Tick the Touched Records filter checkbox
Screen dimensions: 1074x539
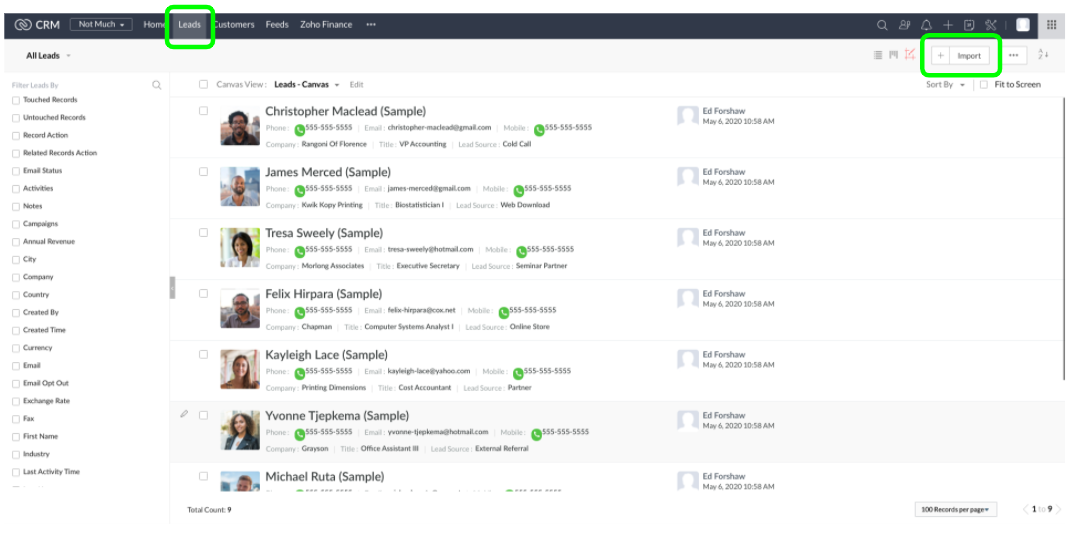(16, 100)
